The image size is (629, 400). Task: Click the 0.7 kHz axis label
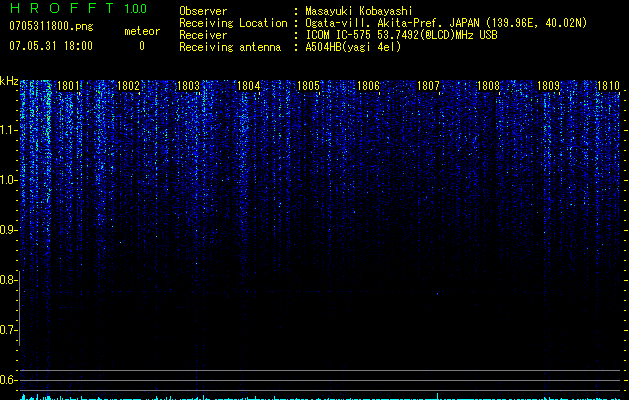point(7,330)
